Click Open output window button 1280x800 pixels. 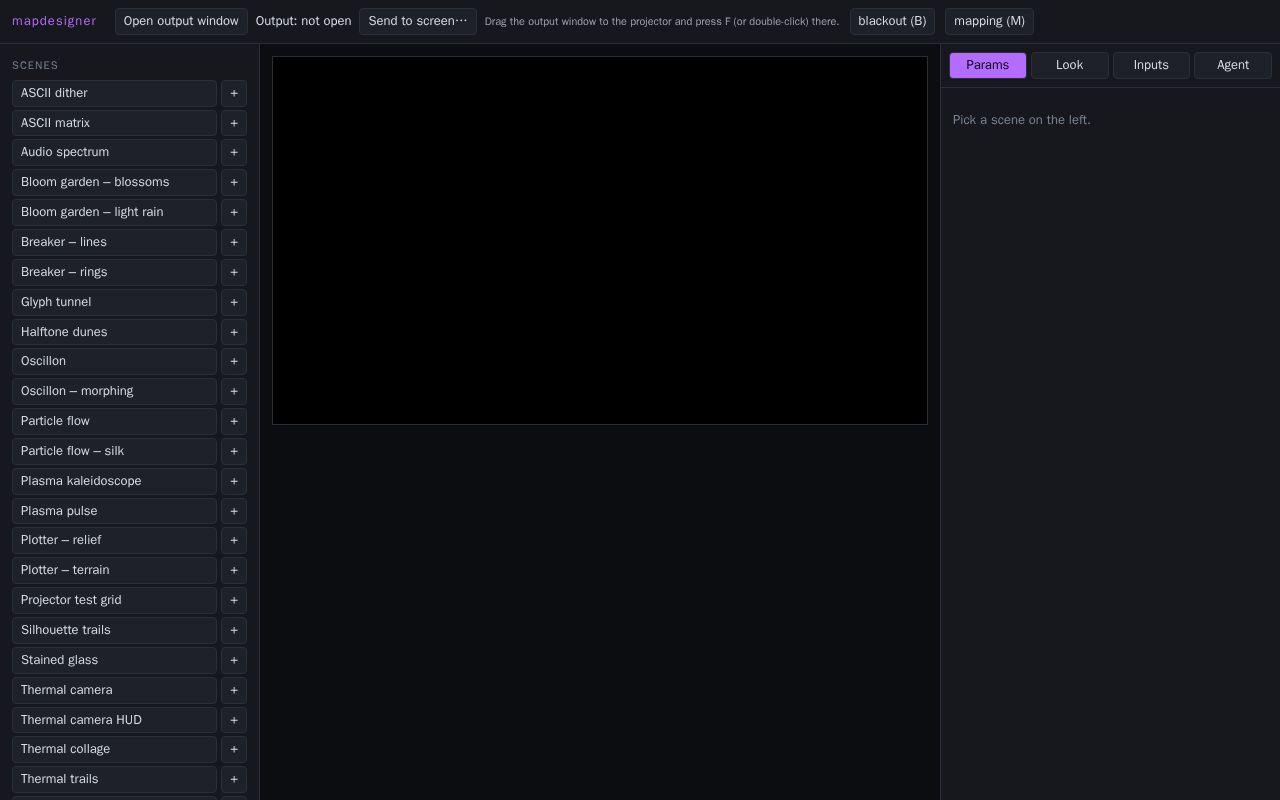point(181,21)
